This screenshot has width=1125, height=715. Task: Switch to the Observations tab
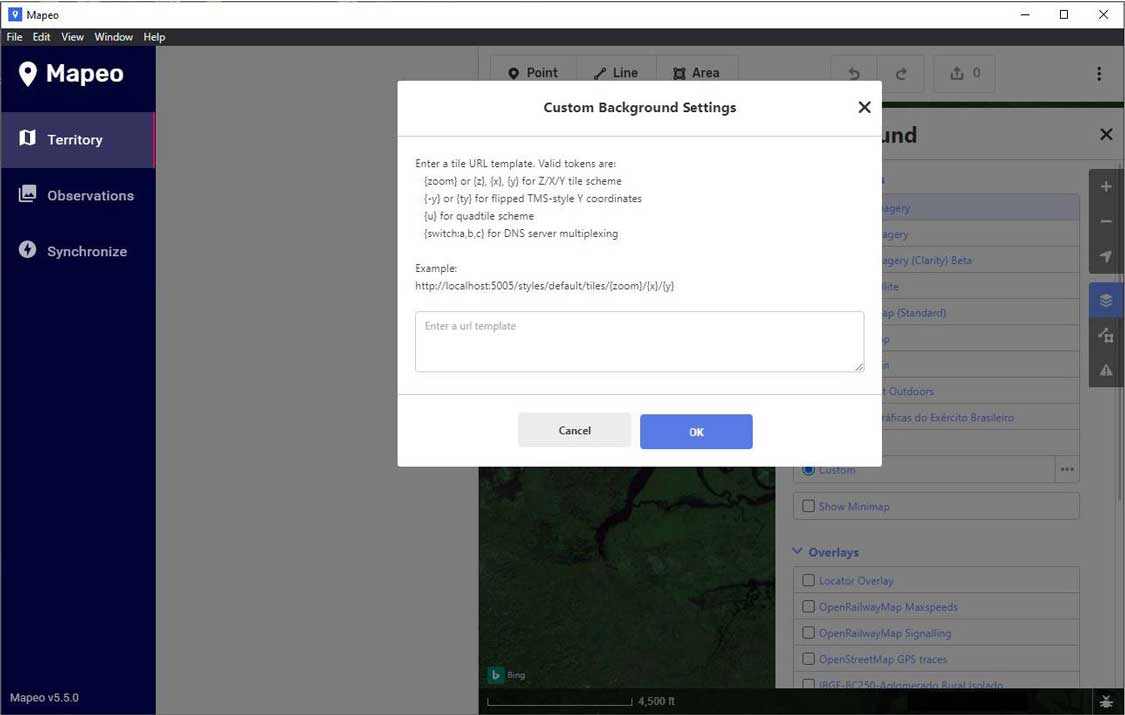(x=77, y=195)
